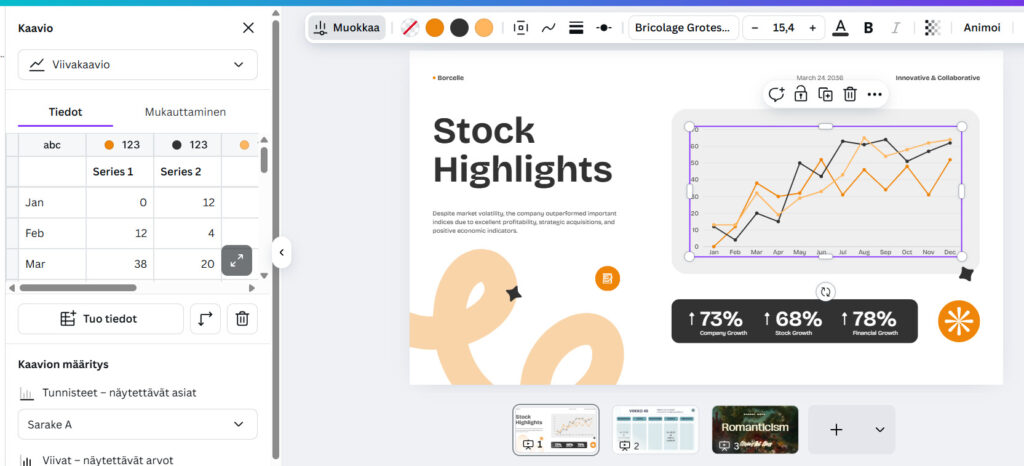This screenshot has width=1024, height=466.
Task: Open the transparency checkerboard tool
Action: coord(932,28)
